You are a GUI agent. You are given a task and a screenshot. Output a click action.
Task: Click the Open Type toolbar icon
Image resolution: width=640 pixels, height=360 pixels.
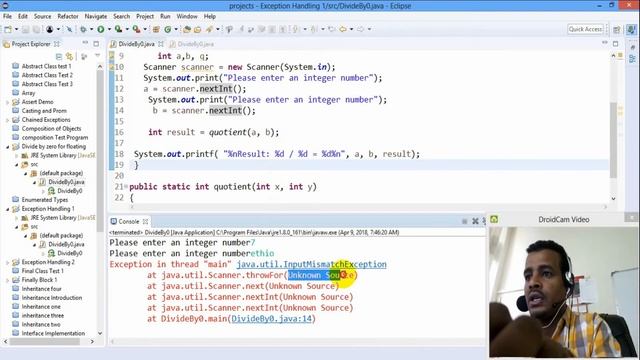tap(187, 29)
